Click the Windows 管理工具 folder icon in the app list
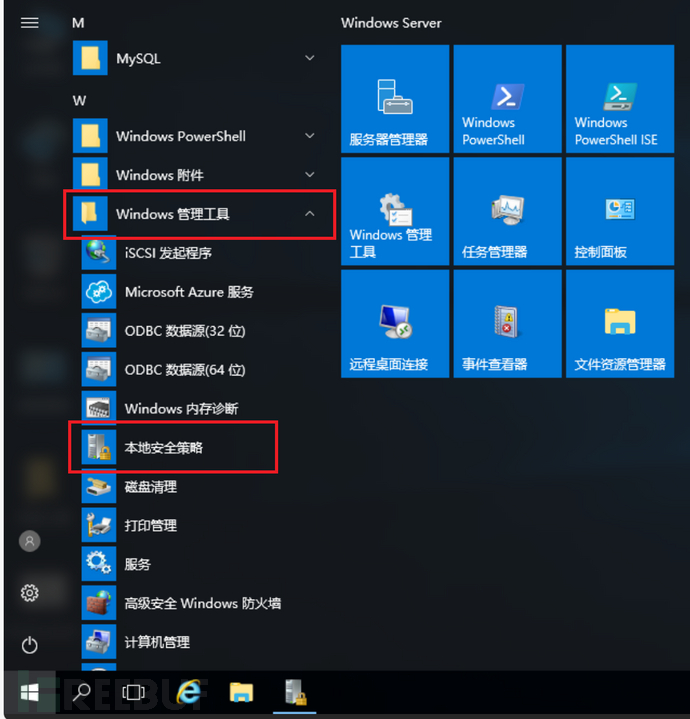 coord(90,214)
